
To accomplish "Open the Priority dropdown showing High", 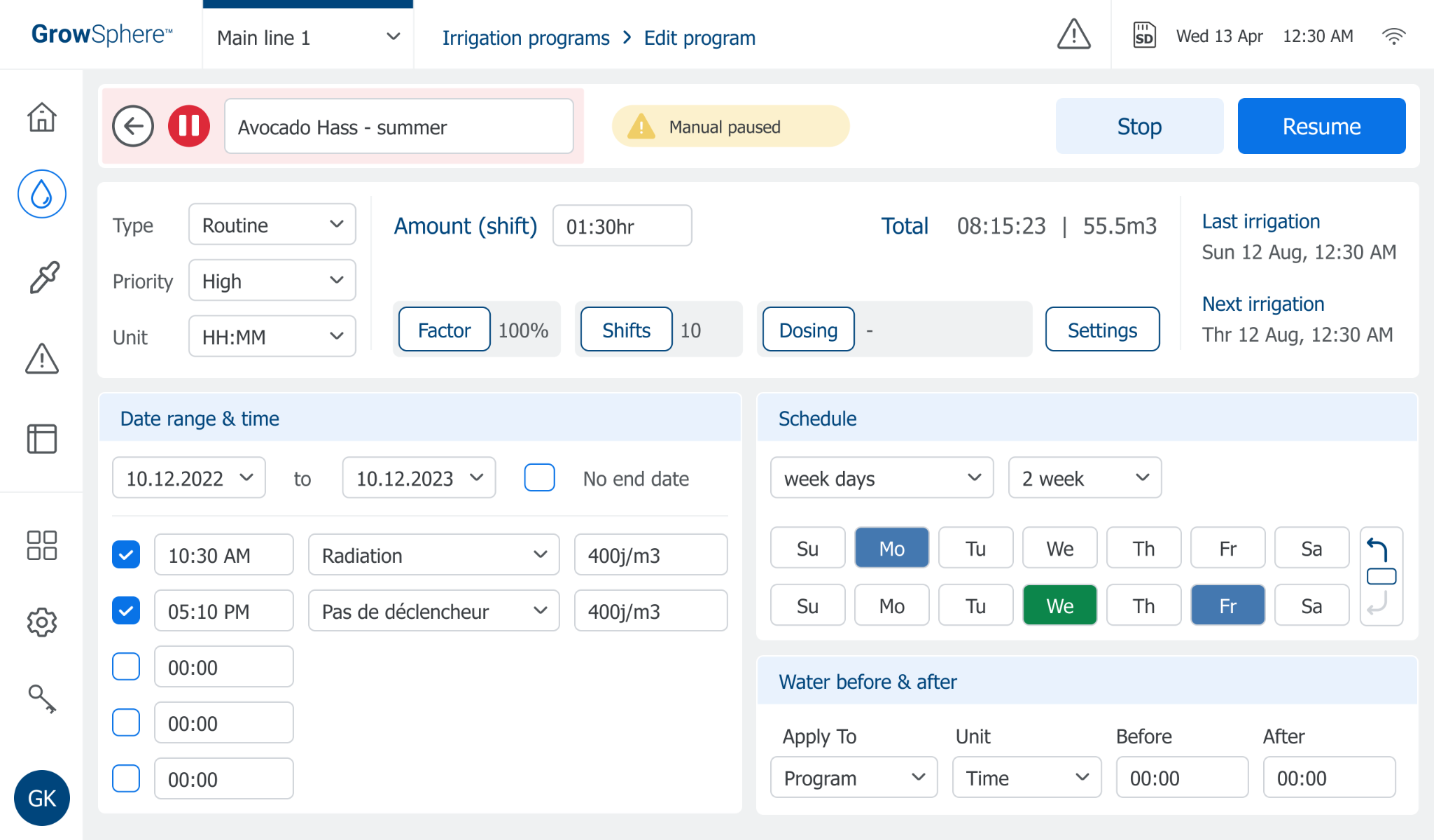I will [x=272, y=280].
